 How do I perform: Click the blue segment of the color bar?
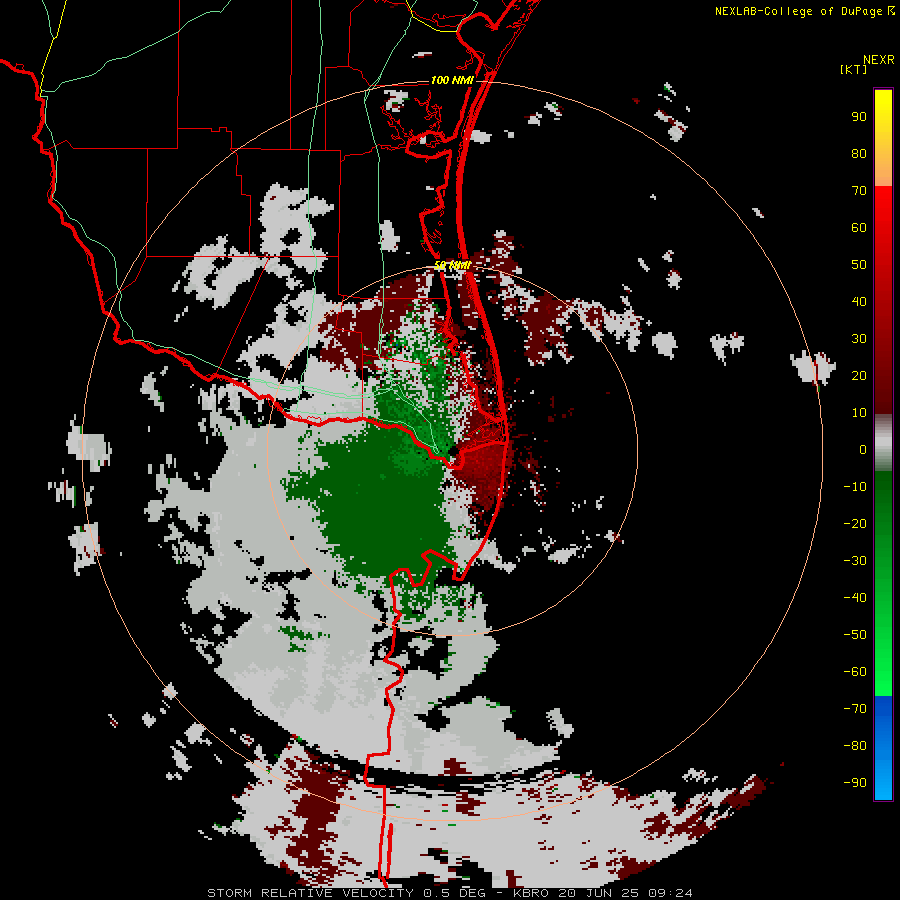coord(883,748)
